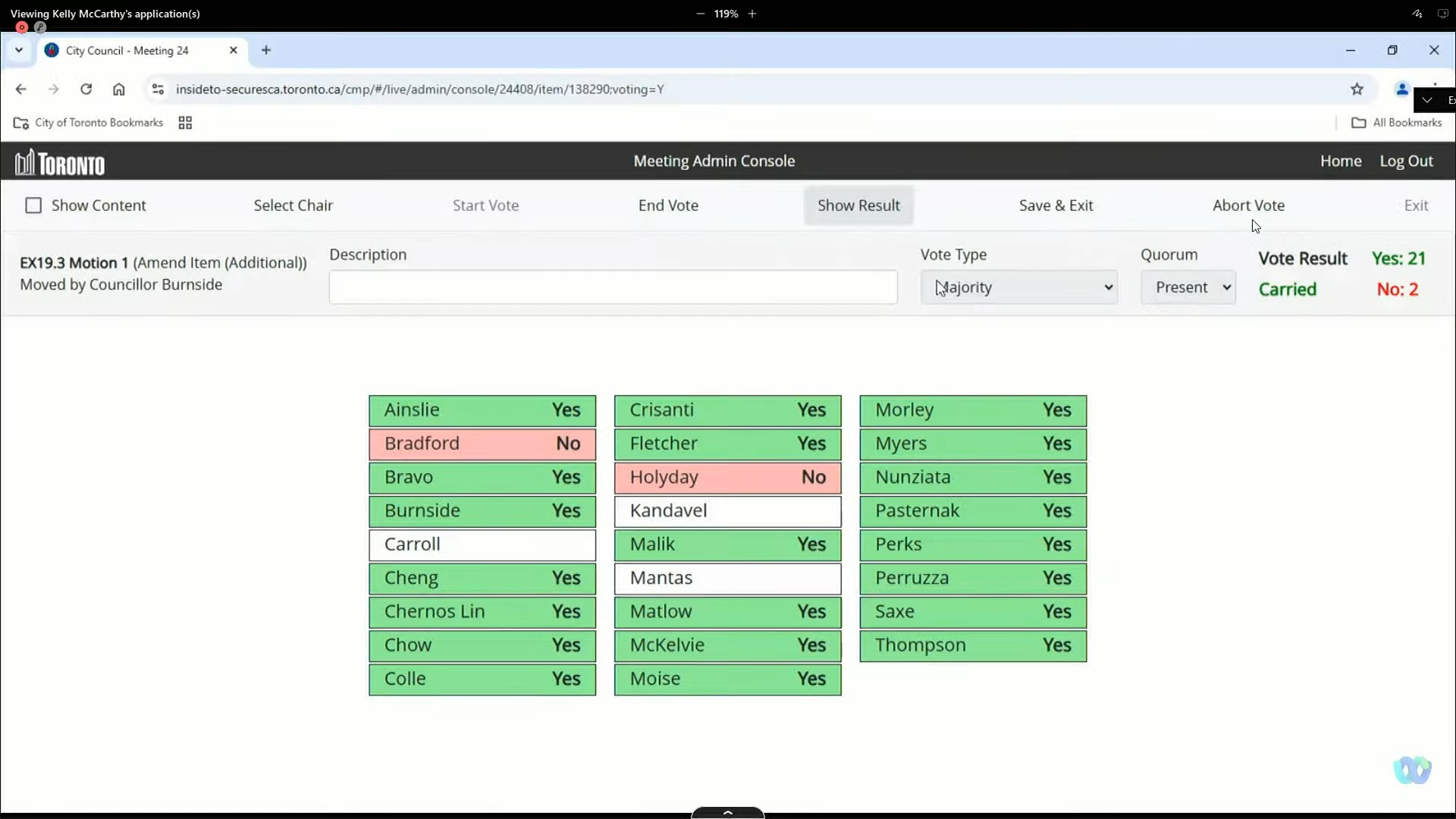This screenshot has height=819, width=1456.
Task: Click the Malik vote tile
Action: (727, 544)
